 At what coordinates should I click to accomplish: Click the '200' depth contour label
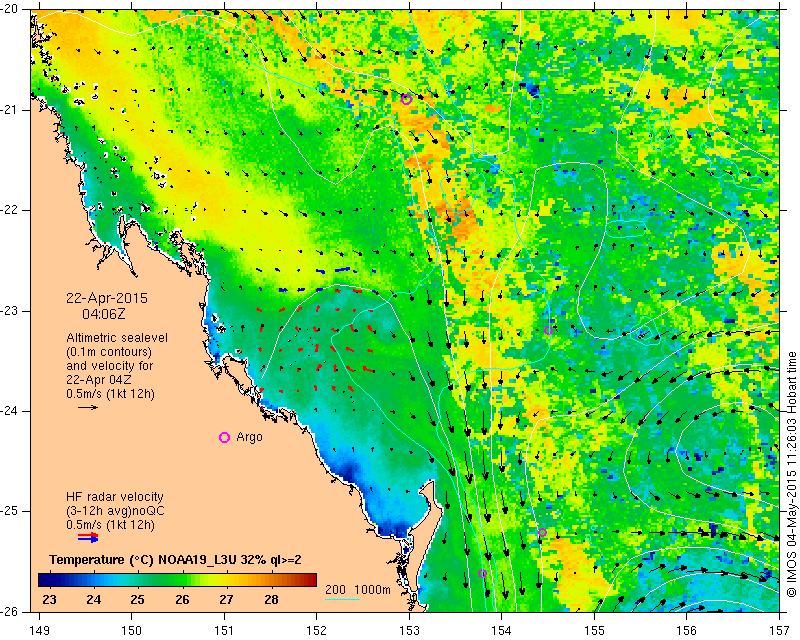click(x=335, y=590)
